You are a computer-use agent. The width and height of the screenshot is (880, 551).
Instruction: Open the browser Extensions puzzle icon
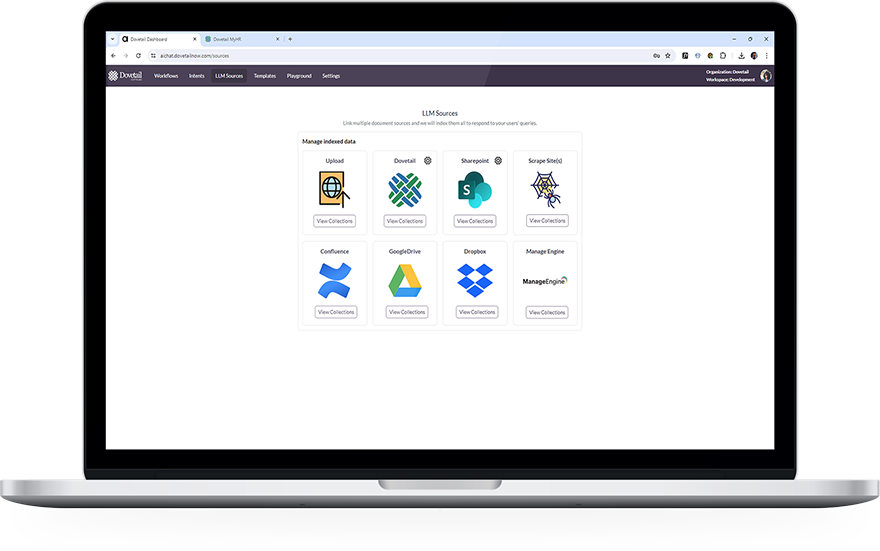[723, 56]
